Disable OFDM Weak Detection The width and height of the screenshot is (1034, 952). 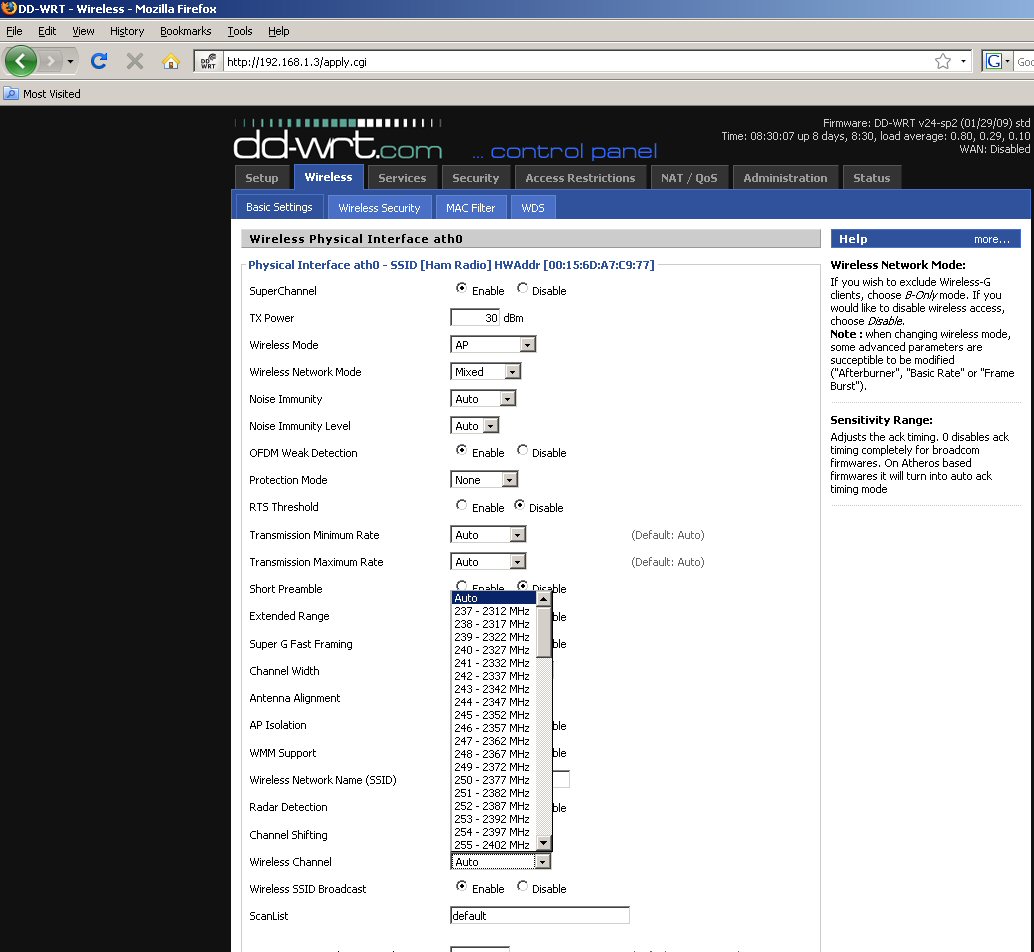(x=522, y=450)
